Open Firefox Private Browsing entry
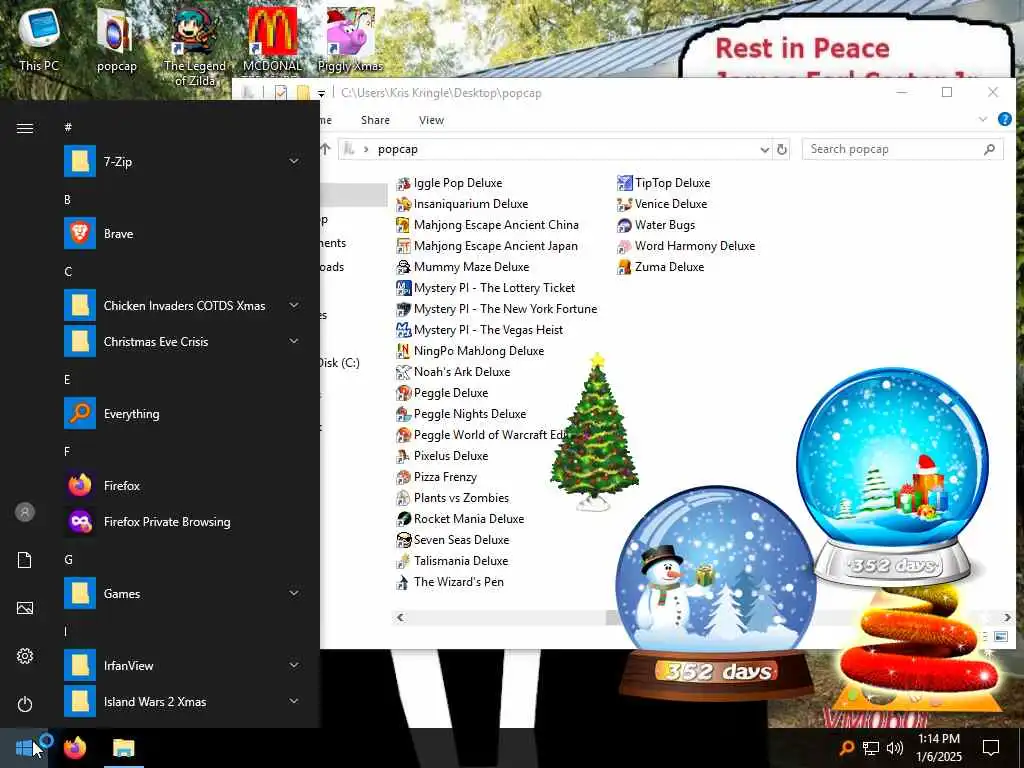This screenshot has height=768, width=1024. 182,522
